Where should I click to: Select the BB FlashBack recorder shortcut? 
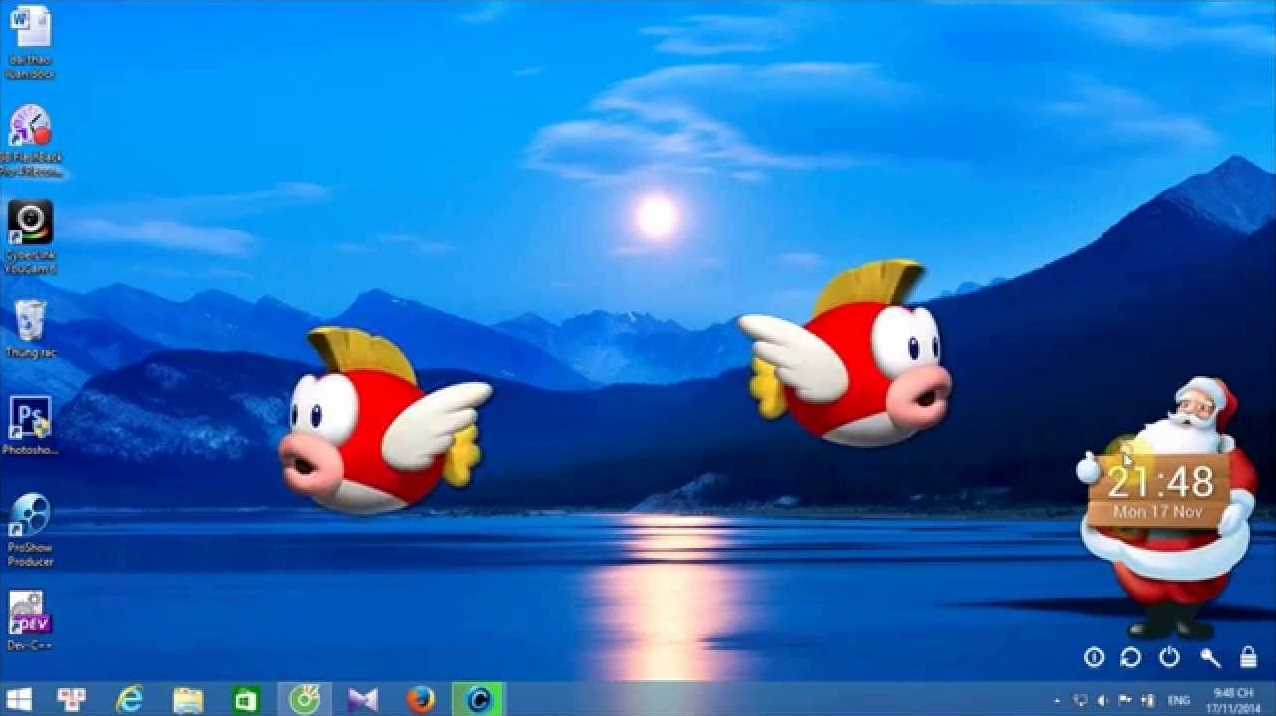[30, 128]
